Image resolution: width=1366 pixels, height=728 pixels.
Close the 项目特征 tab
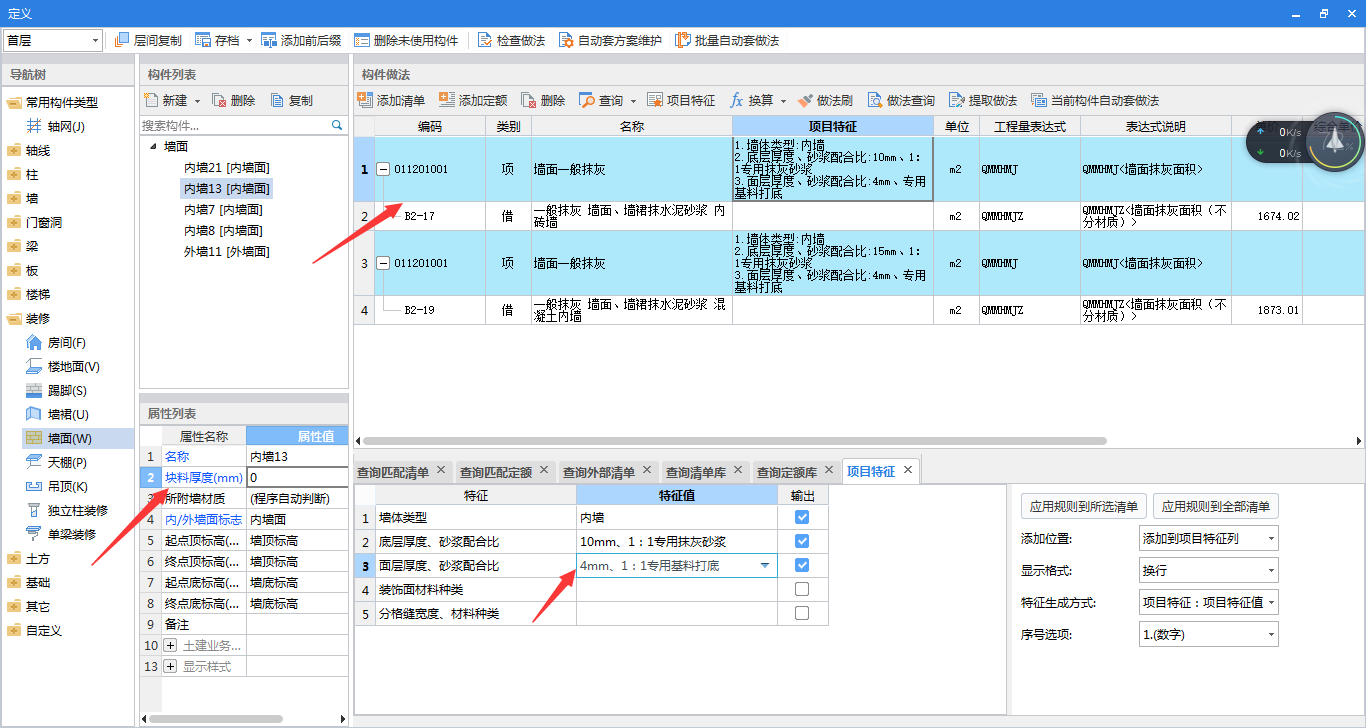pos(907,470)
